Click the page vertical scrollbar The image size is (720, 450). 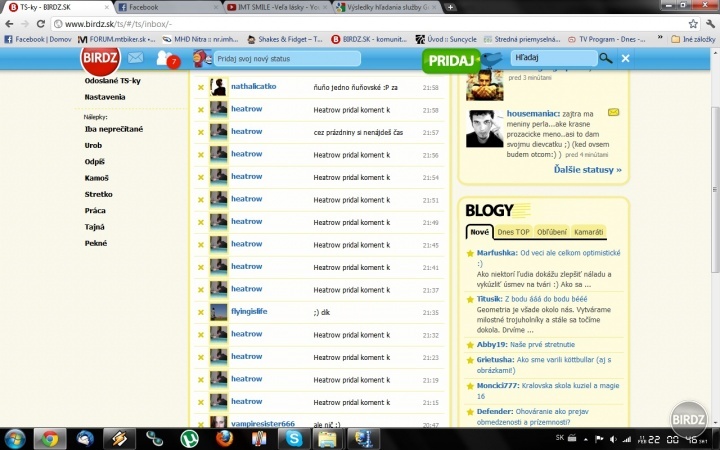point(715,188)
